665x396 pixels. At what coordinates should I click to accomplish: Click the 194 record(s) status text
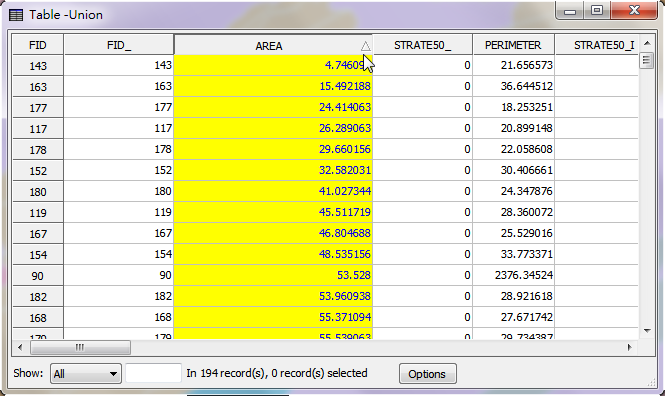click(277, 373)
